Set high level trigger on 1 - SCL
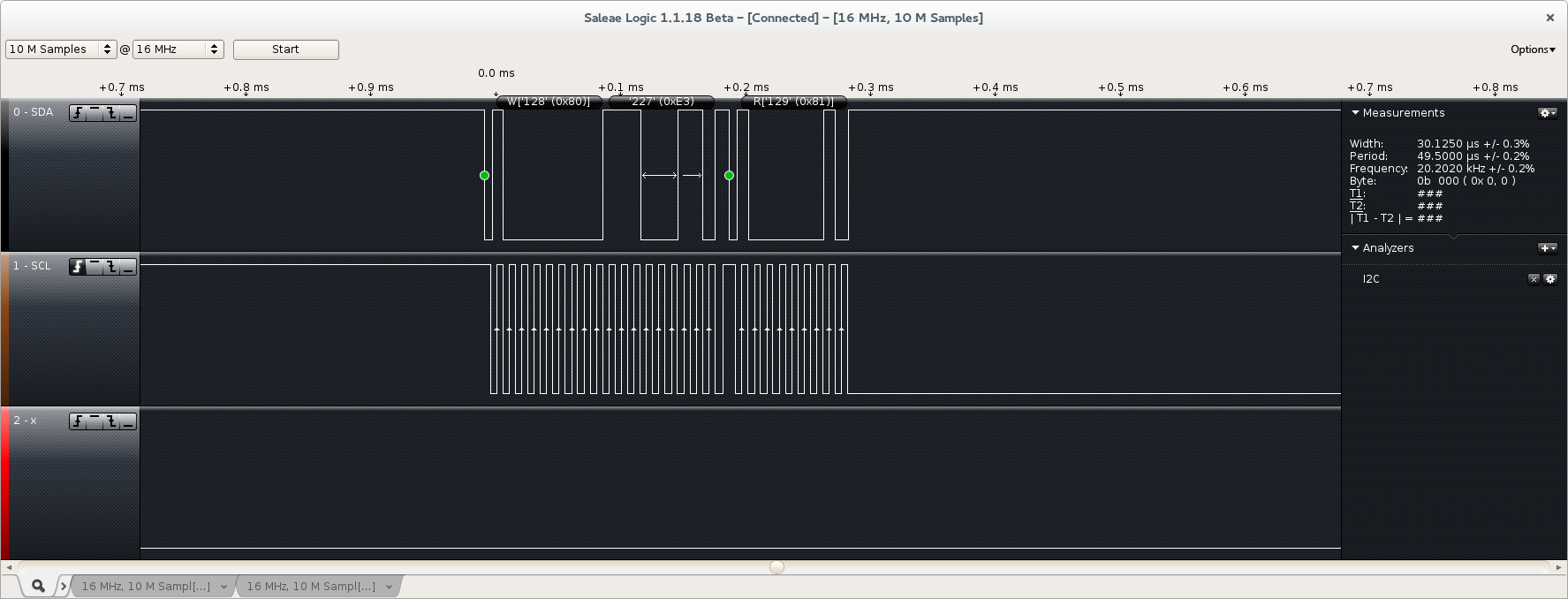The image size is (1568, 599). tap(95, 267)
